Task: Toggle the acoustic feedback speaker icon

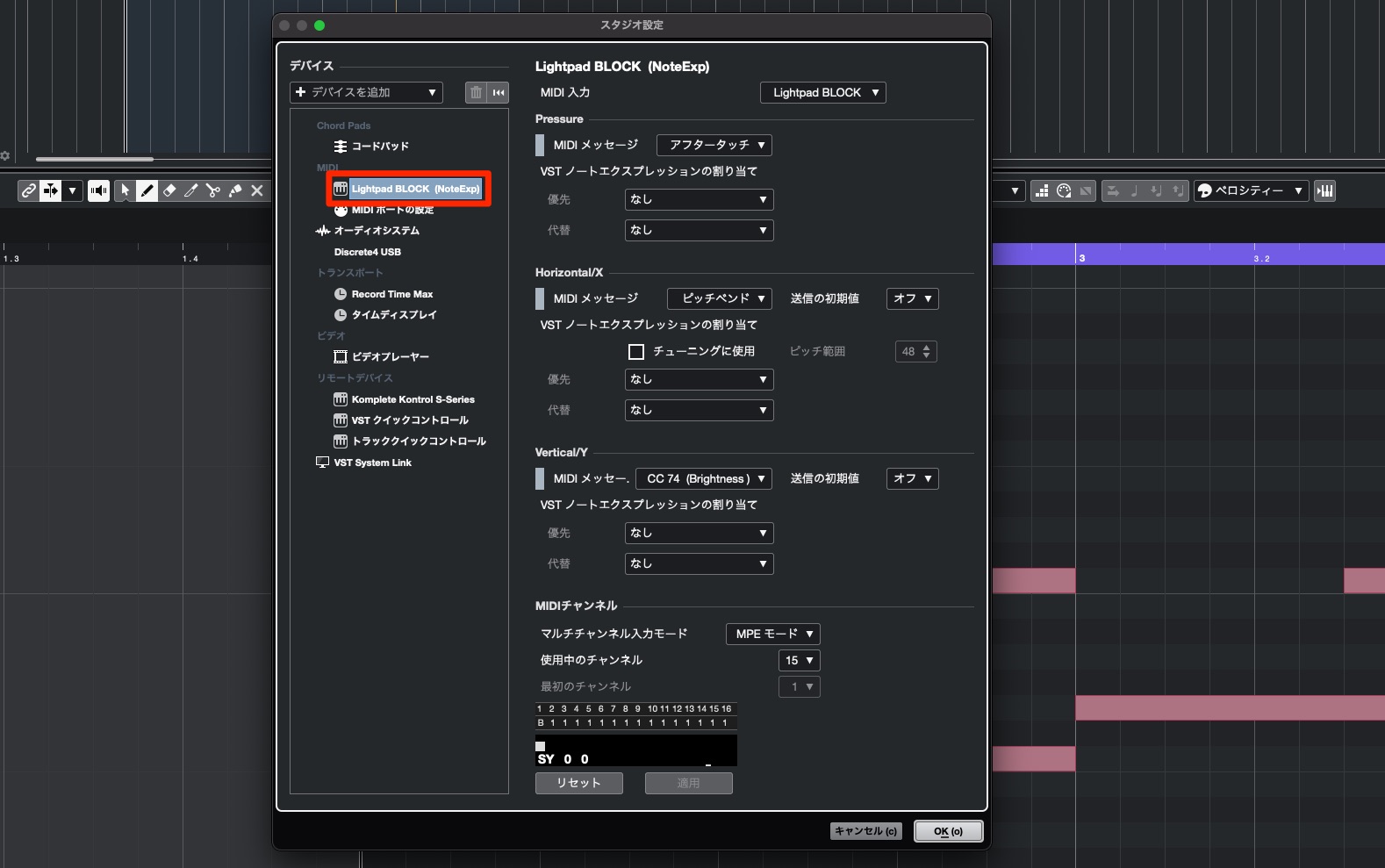Action: (98, 190)
